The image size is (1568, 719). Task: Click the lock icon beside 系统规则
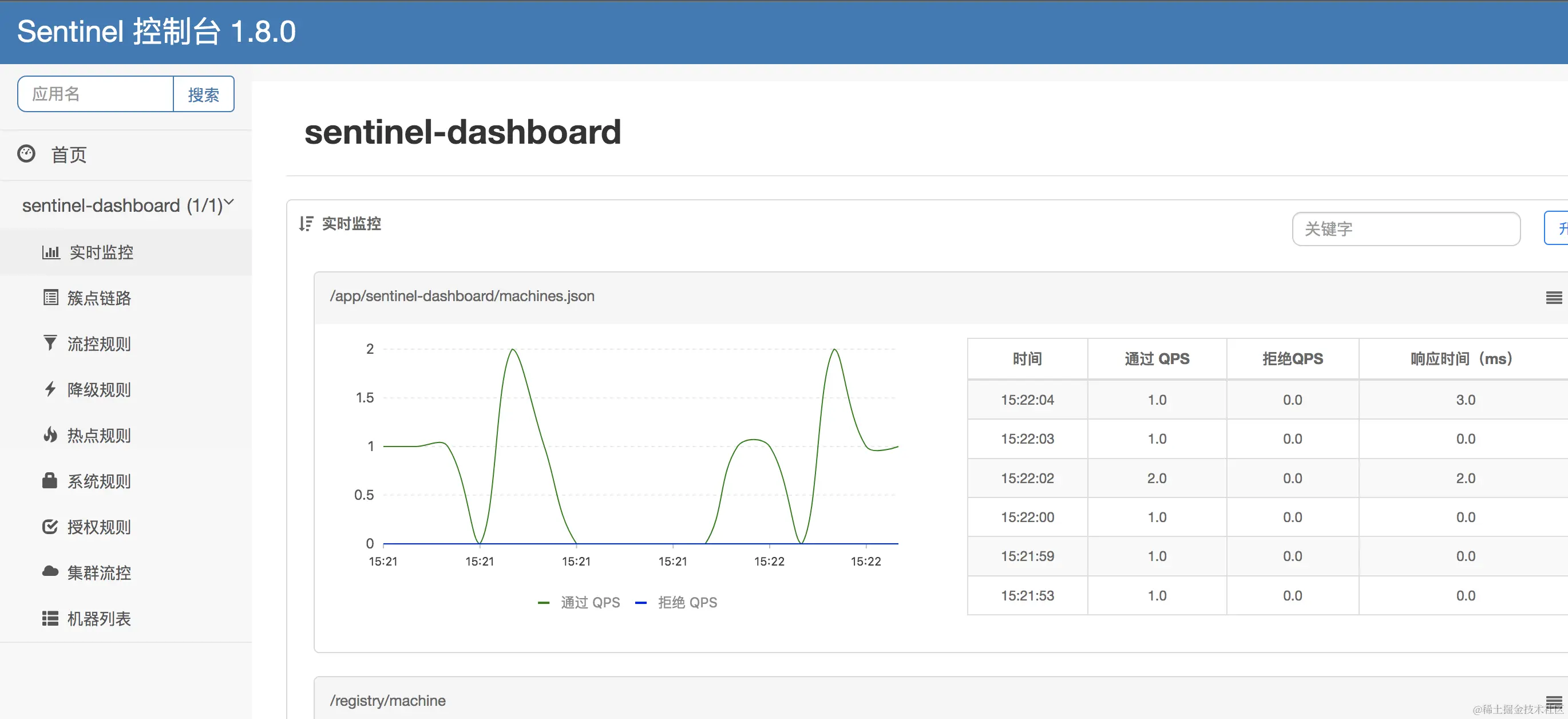[50, 480]
